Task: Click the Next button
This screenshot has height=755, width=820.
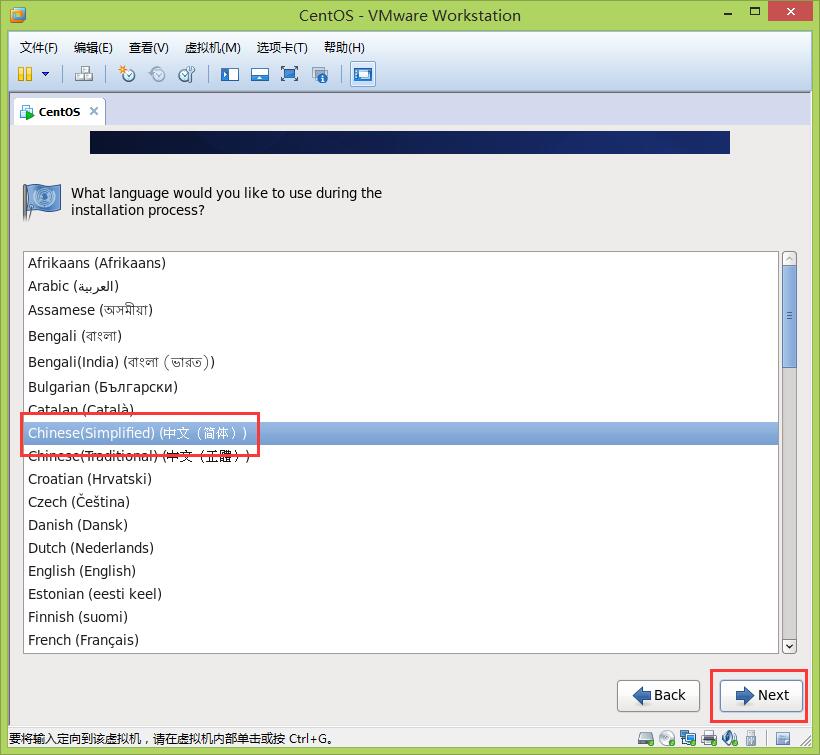Action: tap(761, 695)
